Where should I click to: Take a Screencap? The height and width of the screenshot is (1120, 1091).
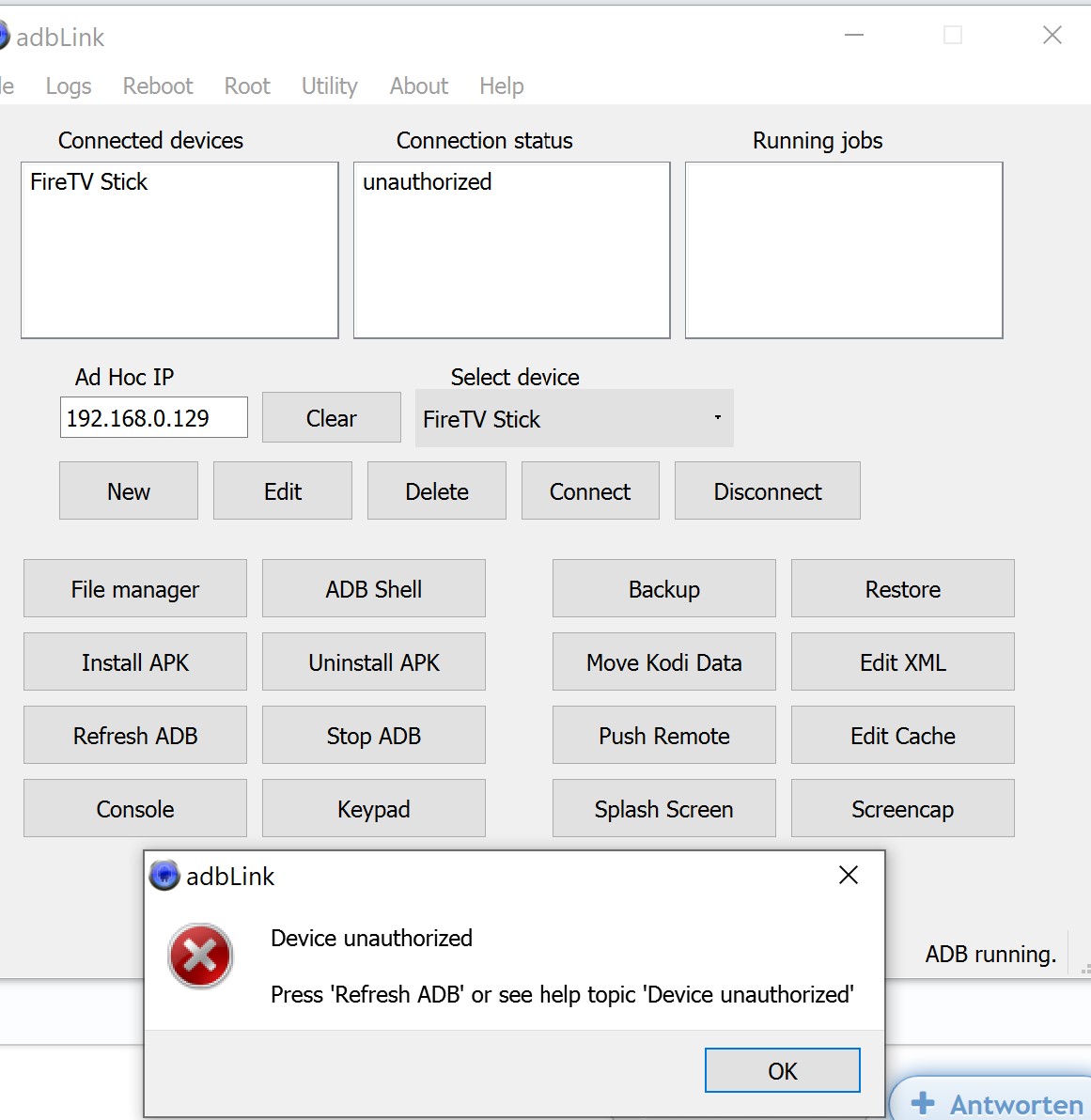903,808
